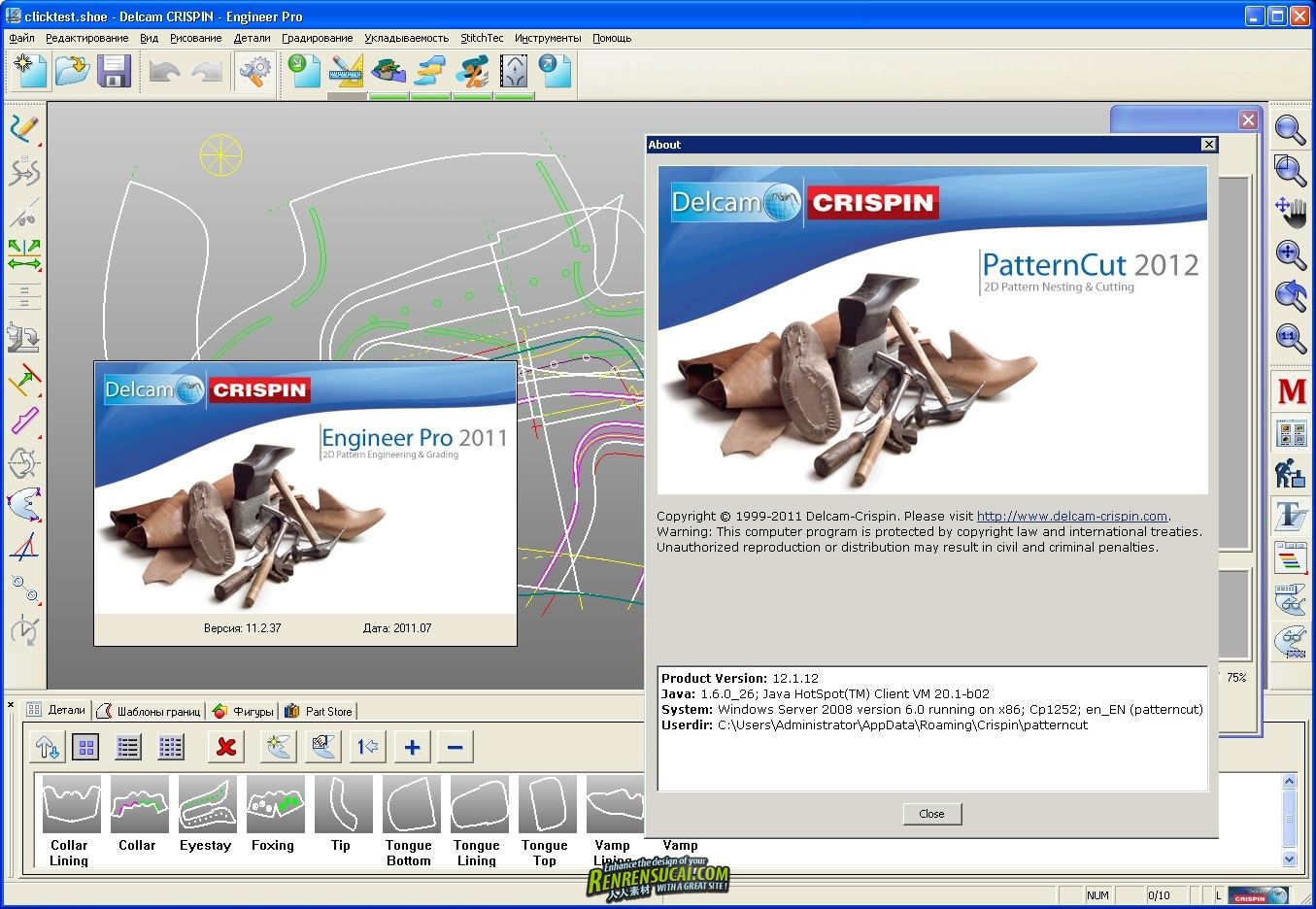
Task: Open the Файл menu
Action: (21, 39)
